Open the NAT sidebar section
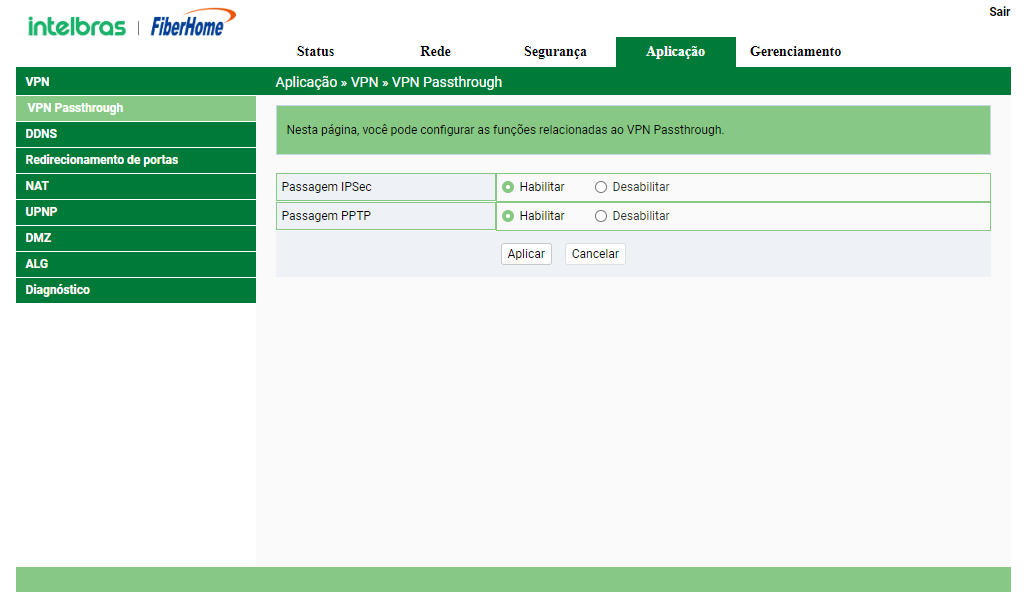This screenshot has height=615, width=1030. click(x=136, y=186)
